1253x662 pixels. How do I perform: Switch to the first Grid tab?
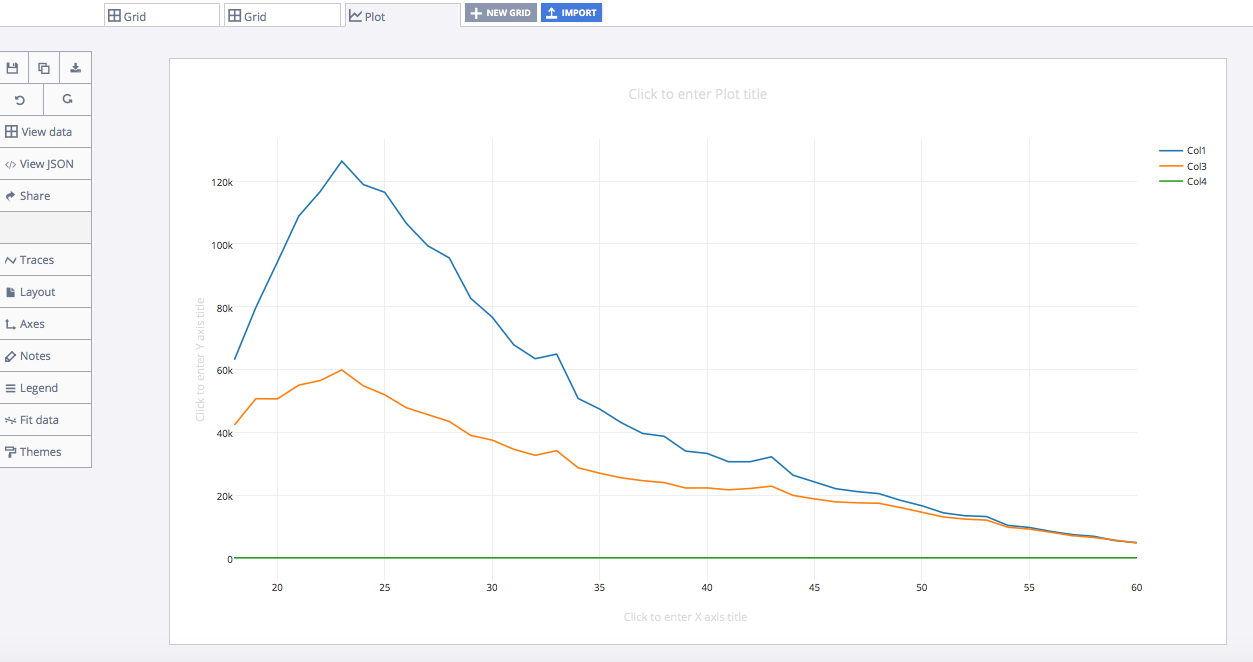161,16
